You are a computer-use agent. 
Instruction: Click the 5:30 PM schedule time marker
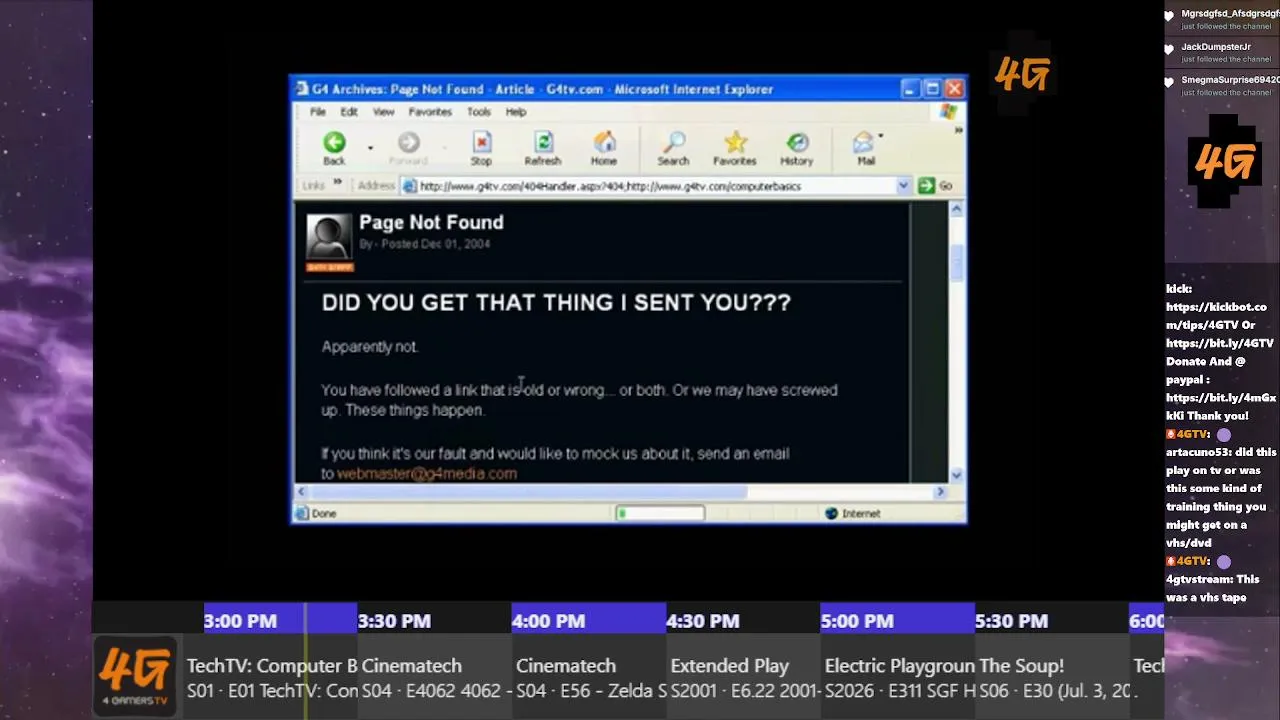click(x=1011, y=621)
